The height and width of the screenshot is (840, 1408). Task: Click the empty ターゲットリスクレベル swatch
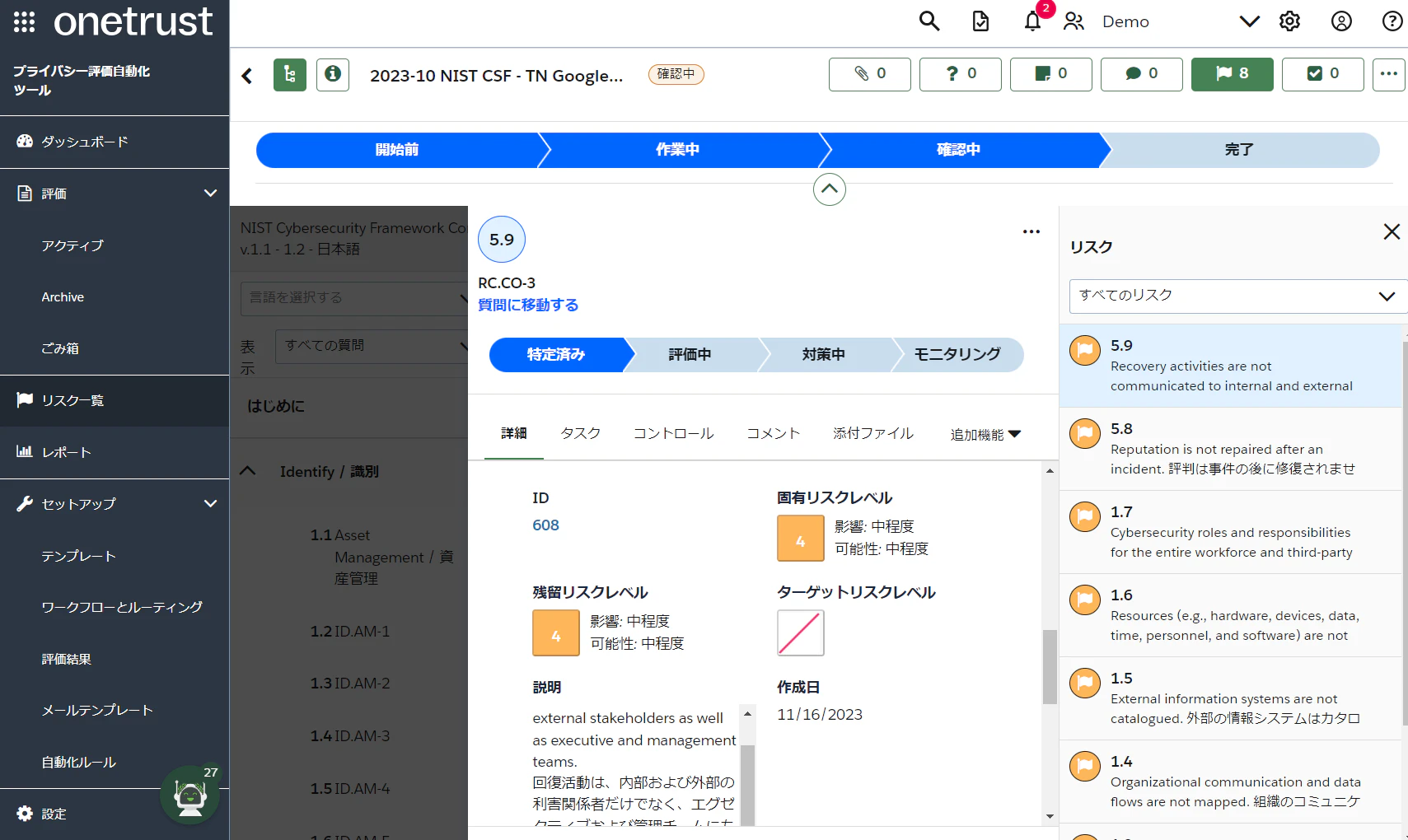[x=801, y=633]
